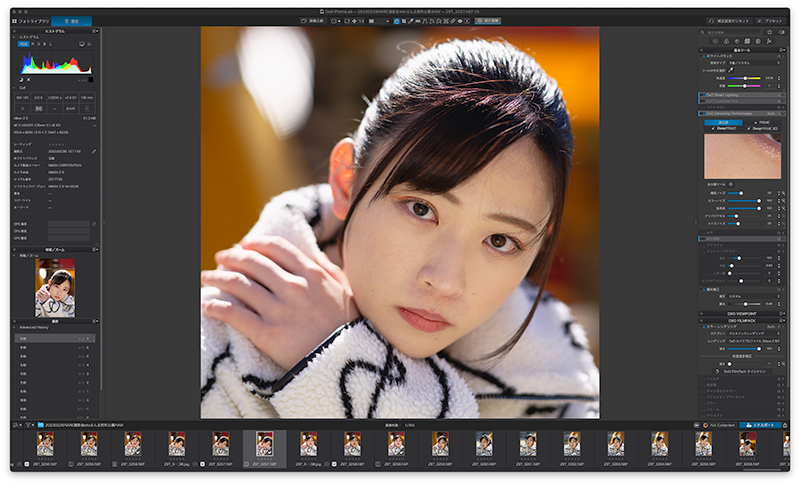This screenshot has height=484, width=800.
Task: Click the 画像比較 compare button
Action: tap(312, 21)
